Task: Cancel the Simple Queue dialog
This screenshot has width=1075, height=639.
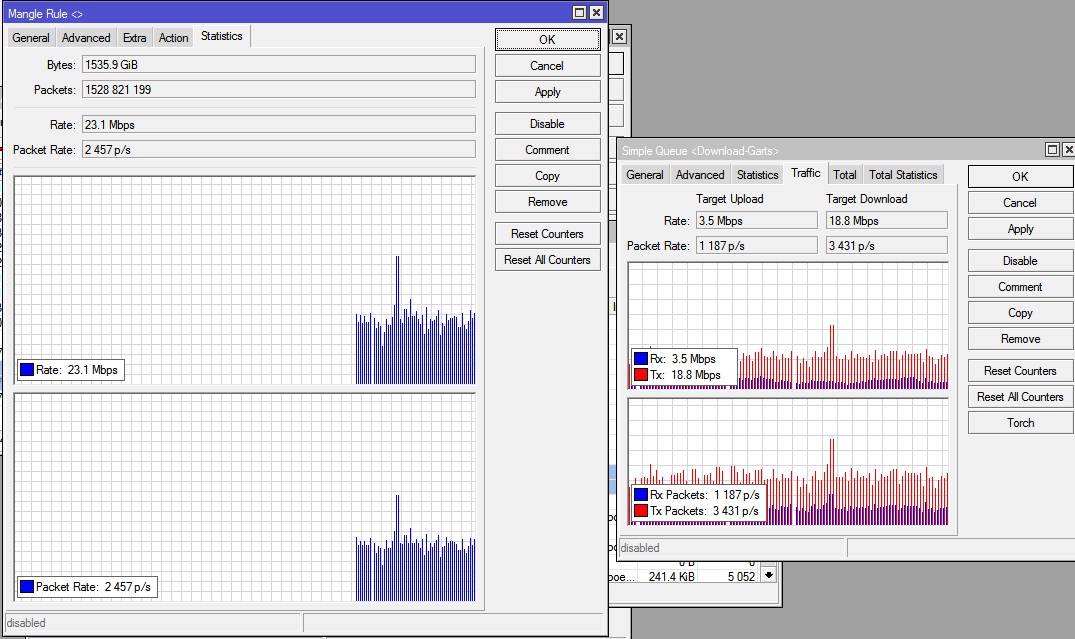Action: click(1020, 203)
